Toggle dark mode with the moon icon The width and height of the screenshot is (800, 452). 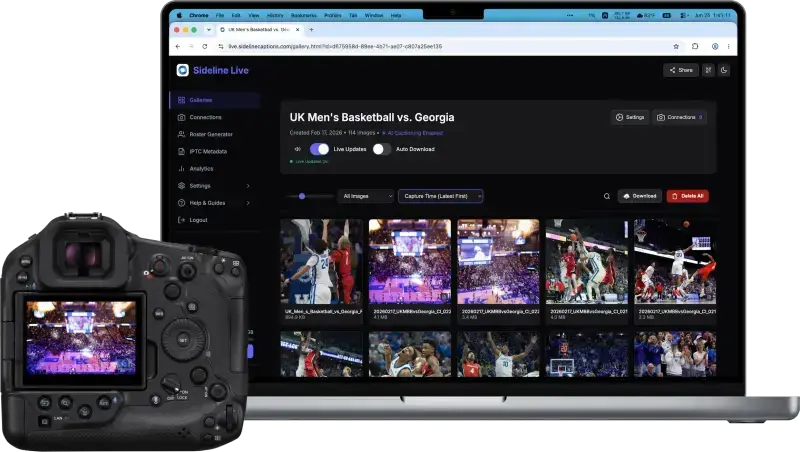[x=723, y=70]
